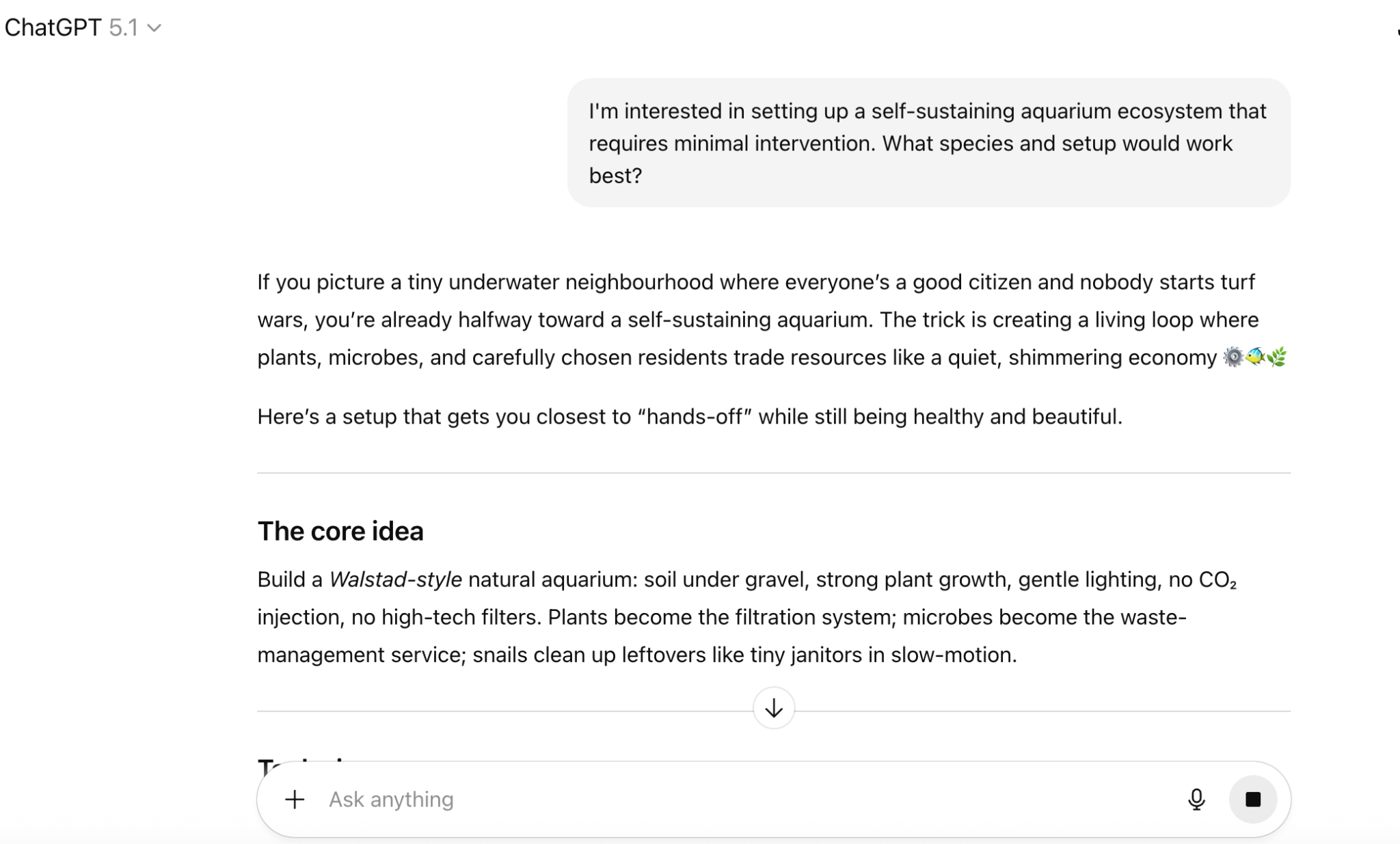Click the plus attach icon in composer
Image resolution: width=1400 pixels, height=844 pixels.
click(x=295, y=799)
